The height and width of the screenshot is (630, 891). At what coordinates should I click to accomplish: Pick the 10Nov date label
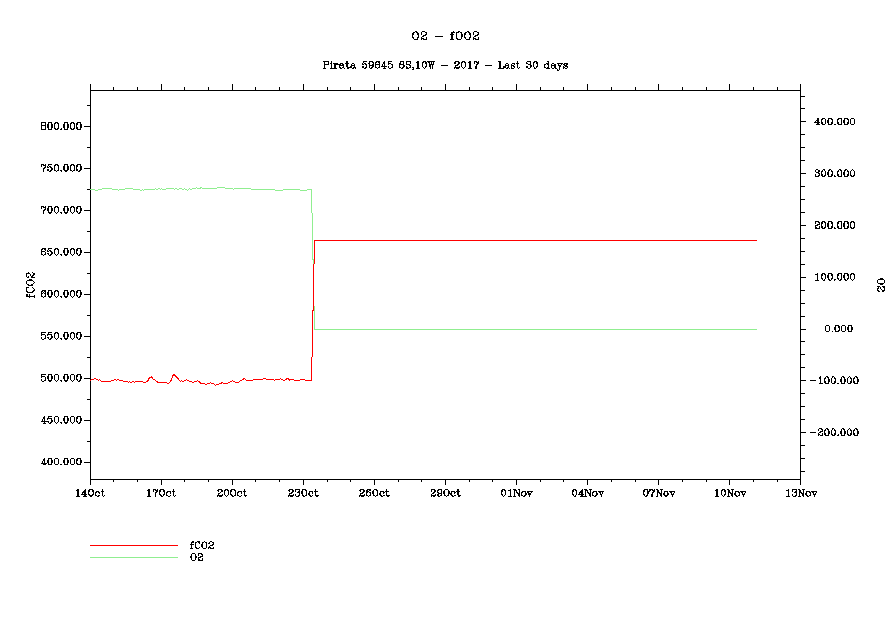[729, 493]
